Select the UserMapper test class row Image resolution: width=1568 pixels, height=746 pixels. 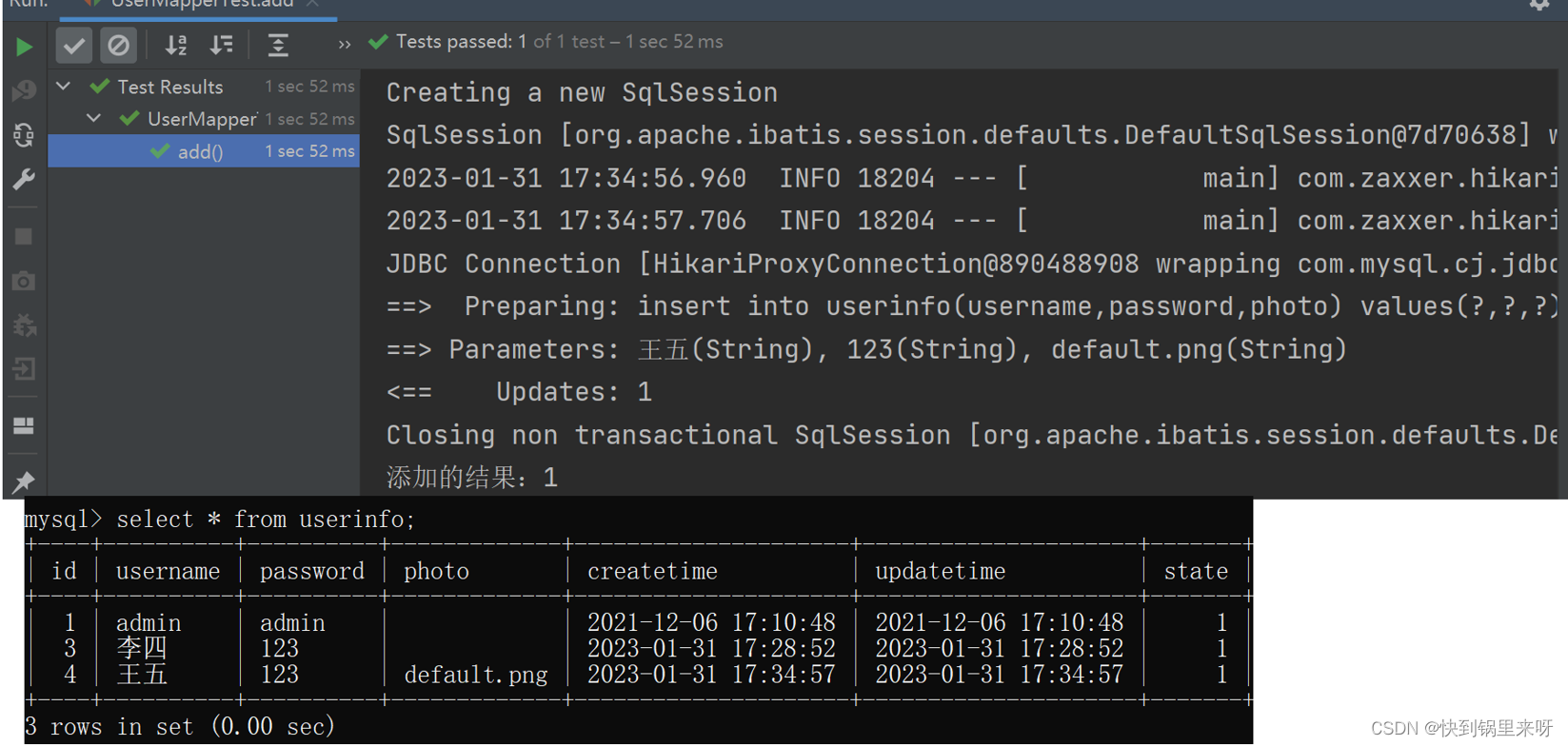[x=204, y=119]
